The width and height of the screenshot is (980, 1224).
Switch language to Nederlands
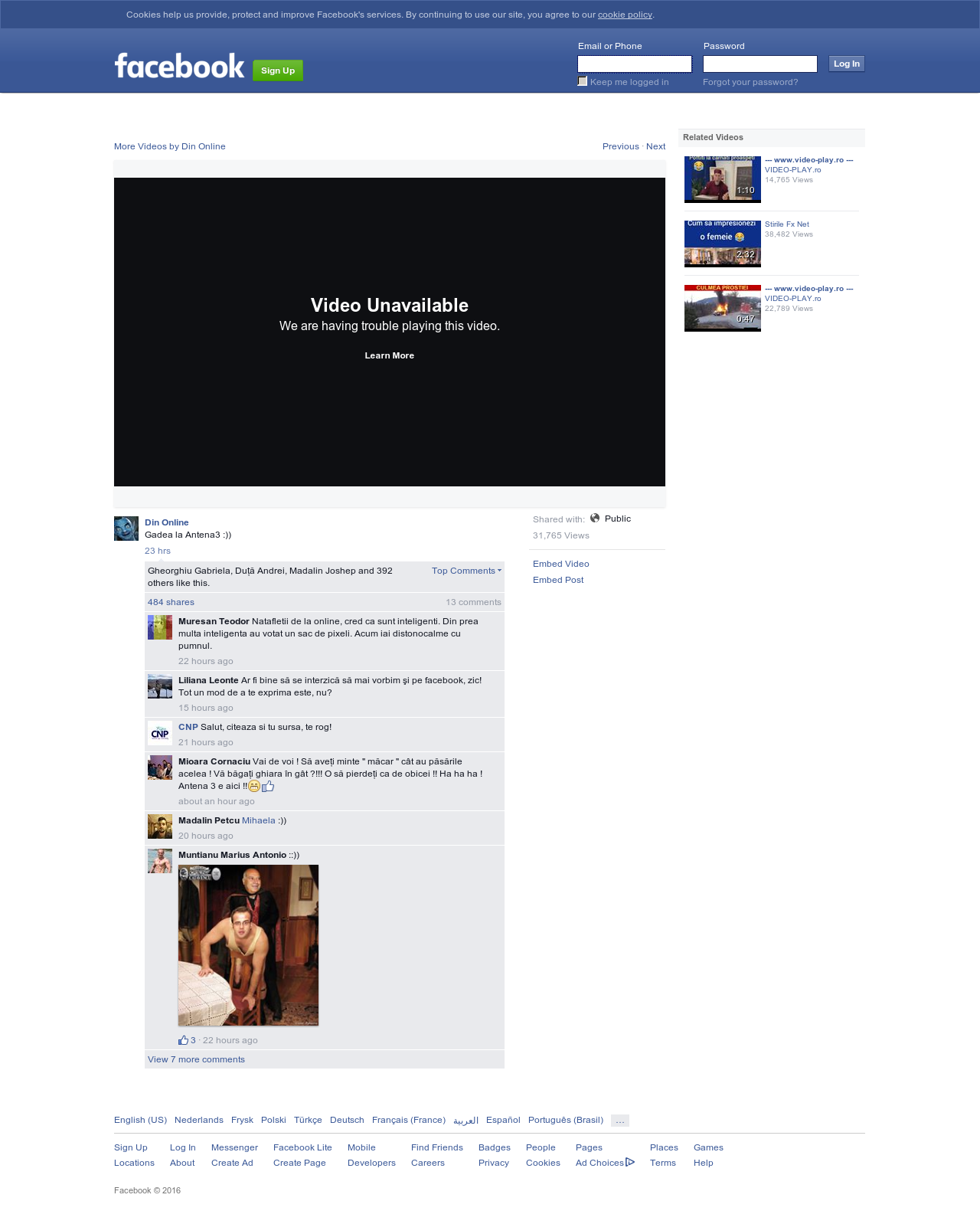(x=199, y=1120)
